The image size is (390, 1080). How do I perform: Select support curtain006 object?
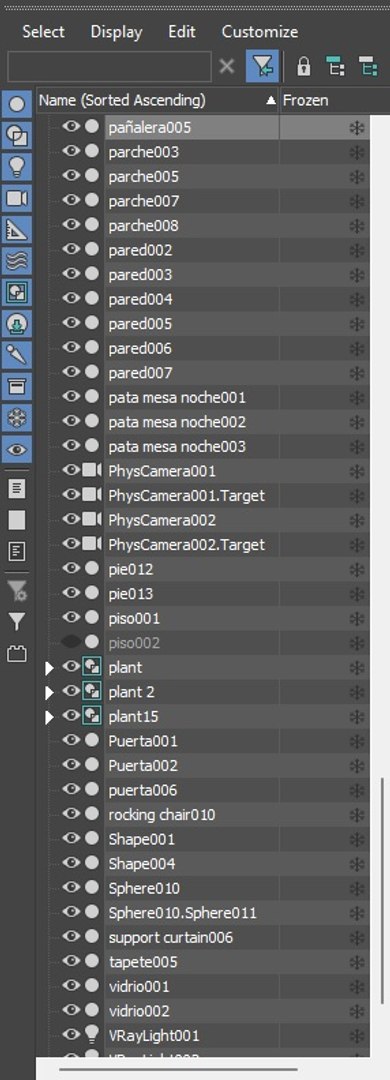point(171,937)
